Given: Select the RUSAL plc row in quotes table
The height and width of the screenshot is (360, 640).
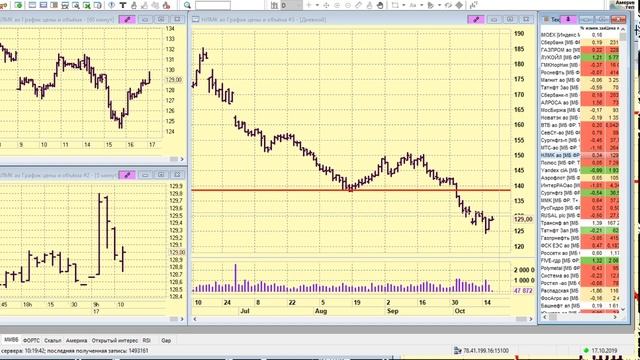Looking at the screenshot, I should [x=580, y=216].
